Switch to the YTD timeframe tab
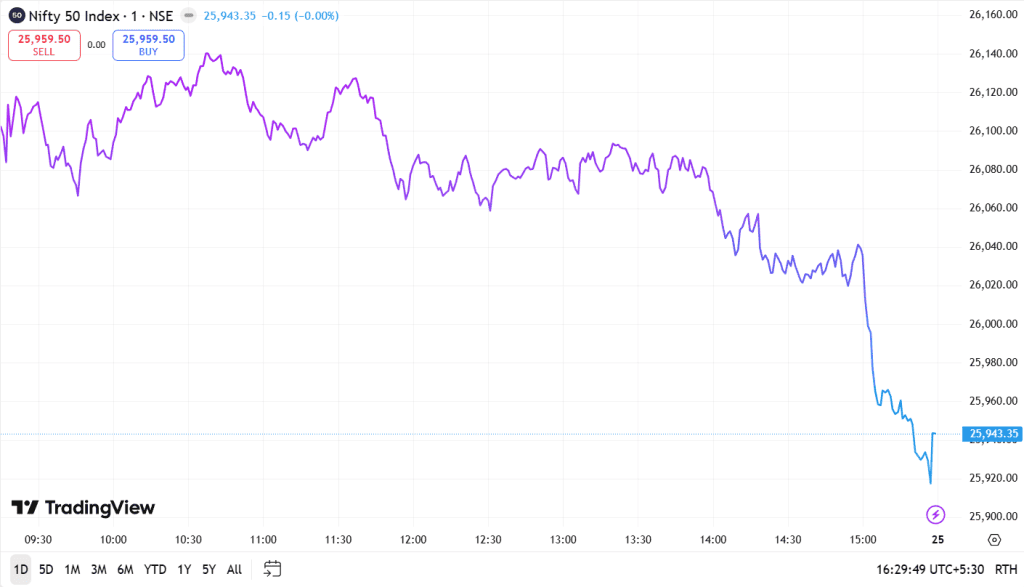This screenshot has width=1024, height=587. pos(155,568)
